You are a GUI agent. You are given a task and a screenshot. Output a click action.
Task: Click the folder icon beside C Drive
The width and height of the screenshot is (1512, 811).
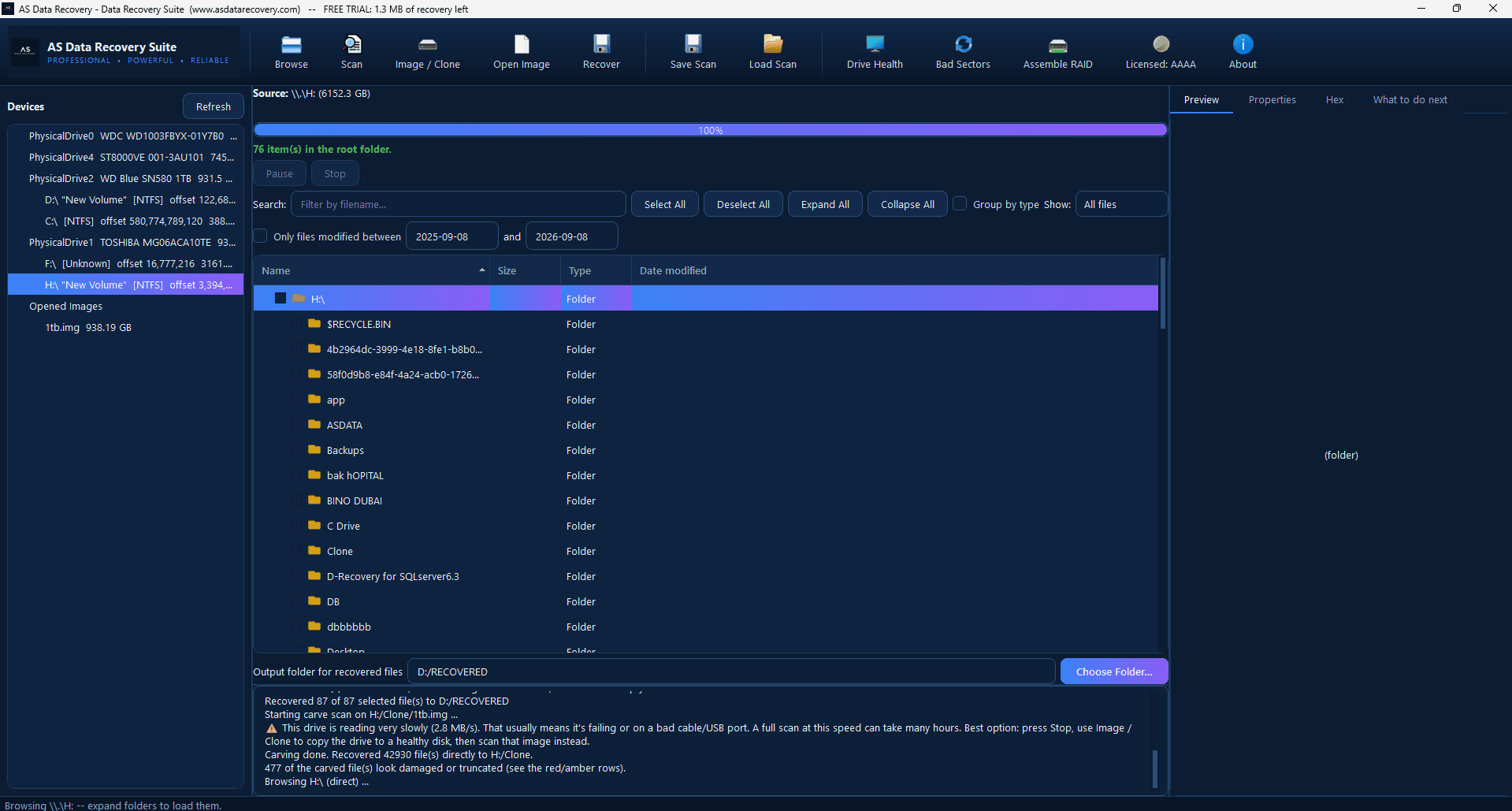click(x=314, y=525)
